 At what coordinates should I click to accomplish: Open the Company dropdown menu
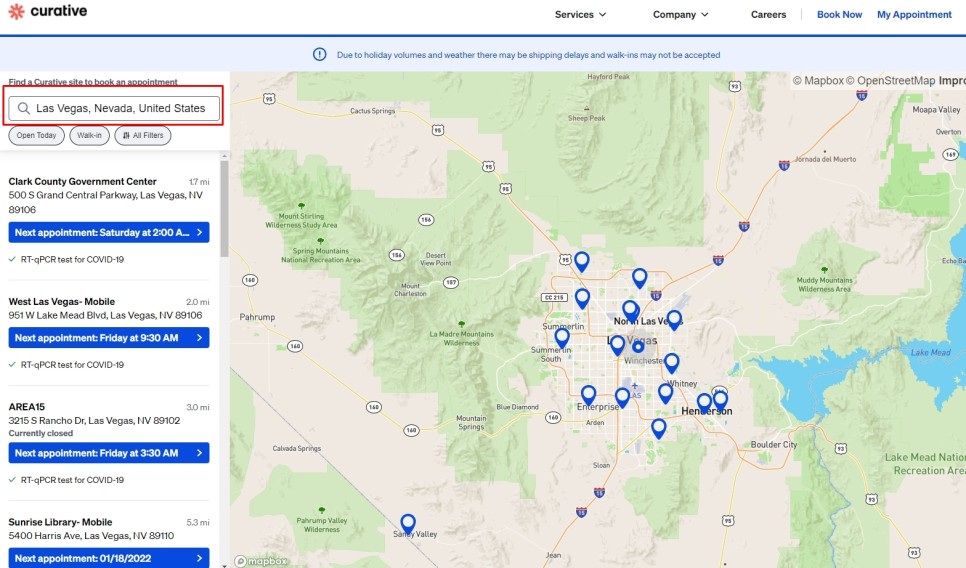pyautogui.click(x=681, y=15)
